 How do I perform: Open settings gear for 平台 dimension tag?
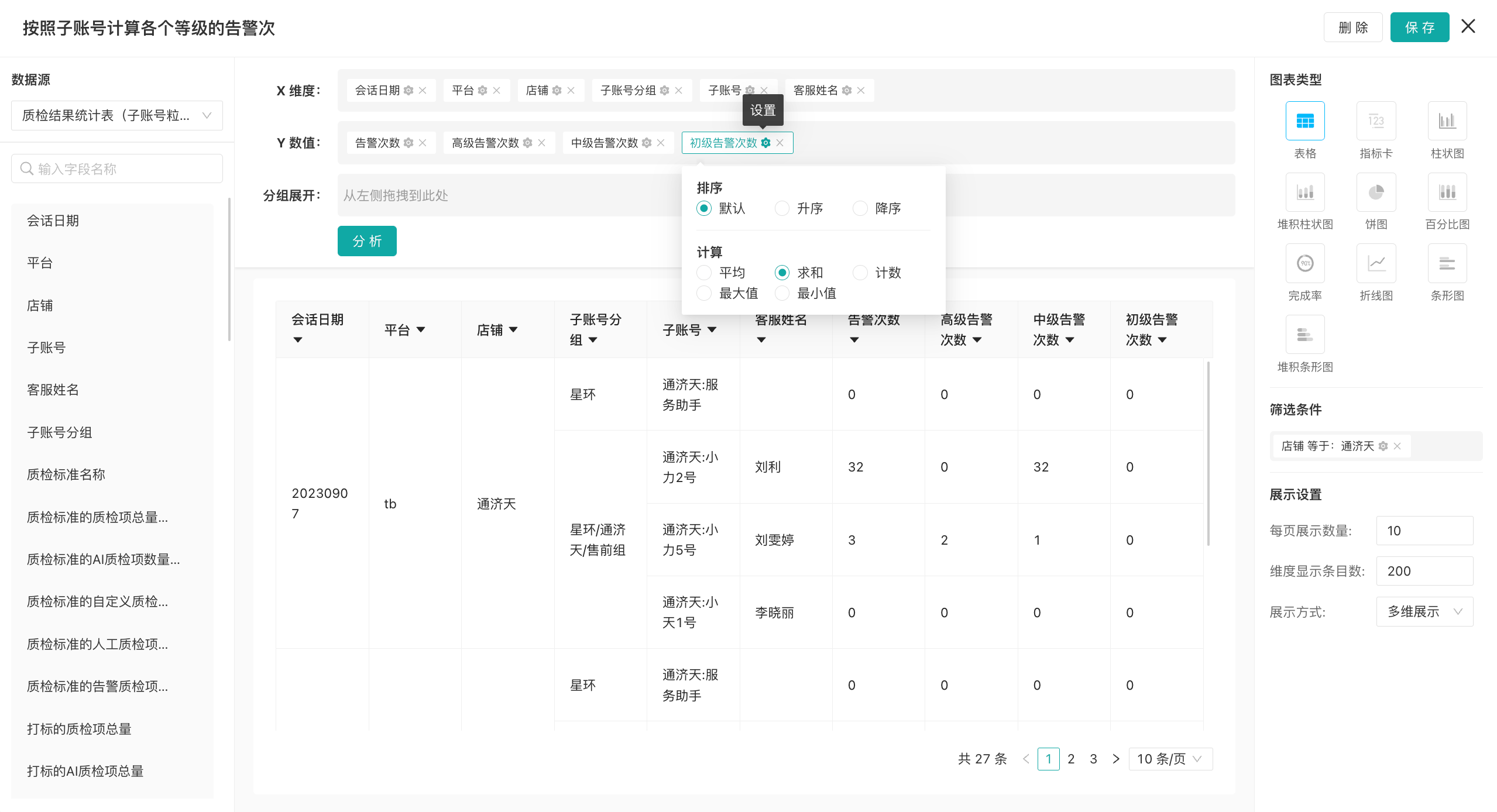click(482, 91)
